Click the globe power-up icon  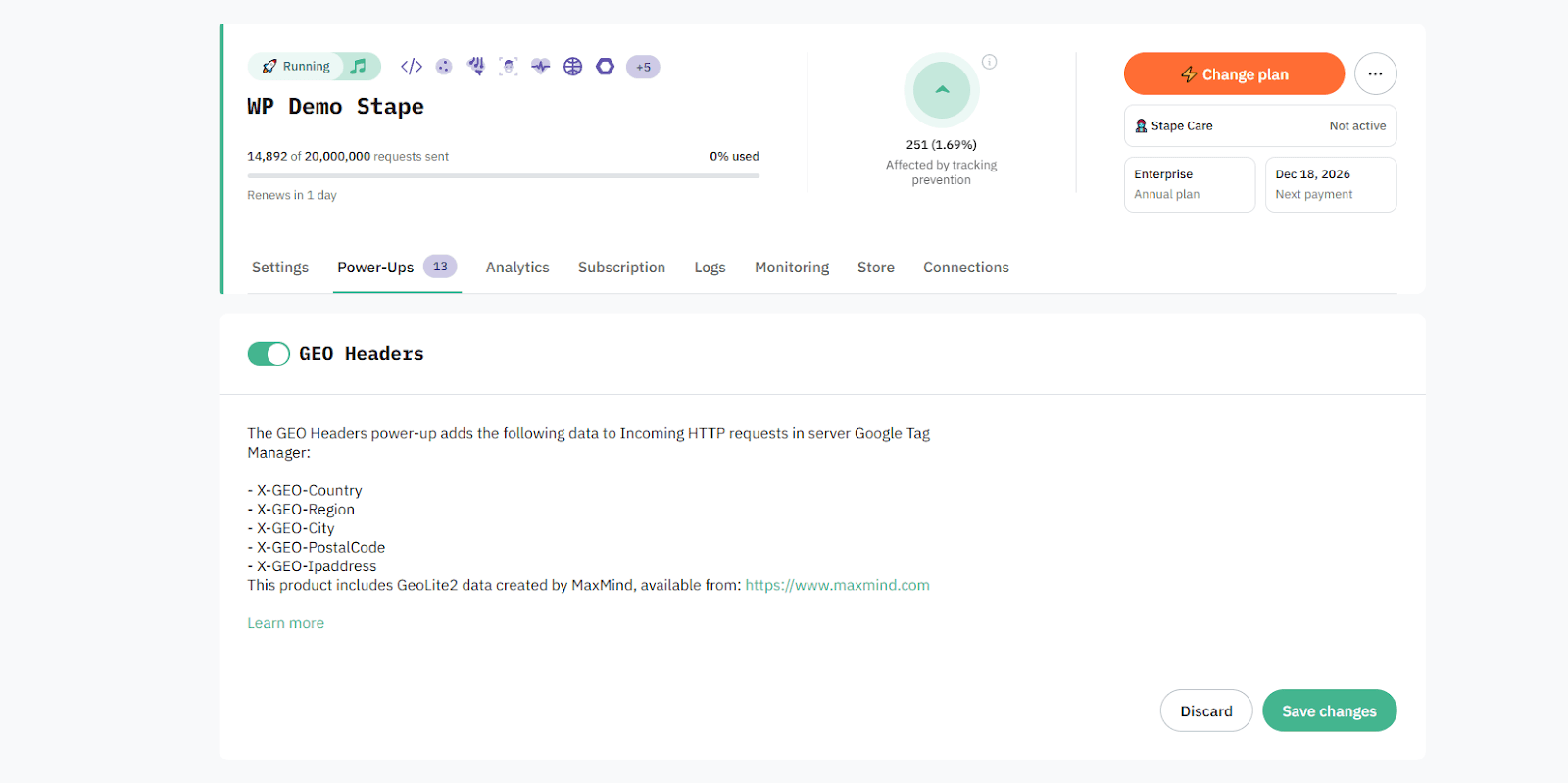click(x=573, y=67)
